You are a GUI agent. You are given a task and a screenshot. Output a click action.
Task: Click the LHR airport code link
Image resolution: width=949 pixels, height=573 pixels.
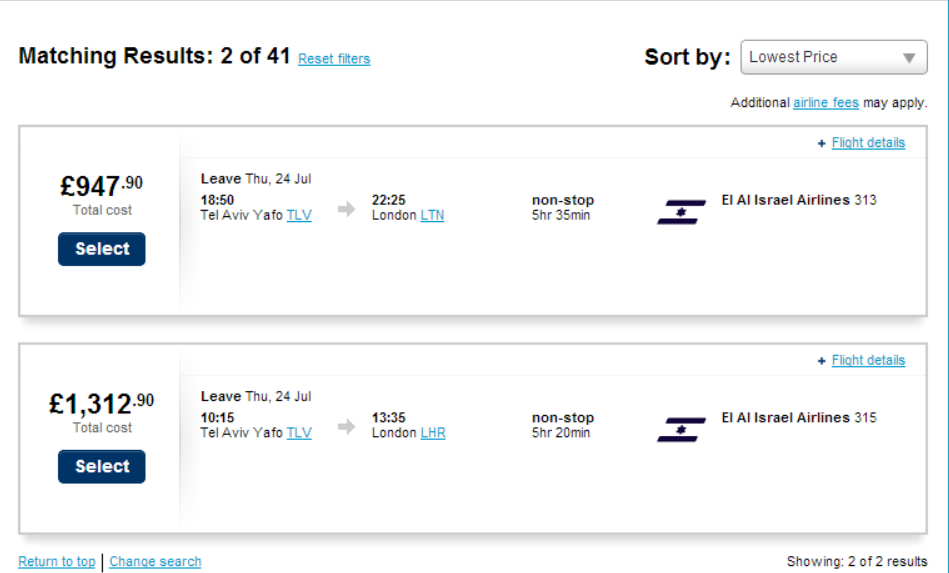433,433
